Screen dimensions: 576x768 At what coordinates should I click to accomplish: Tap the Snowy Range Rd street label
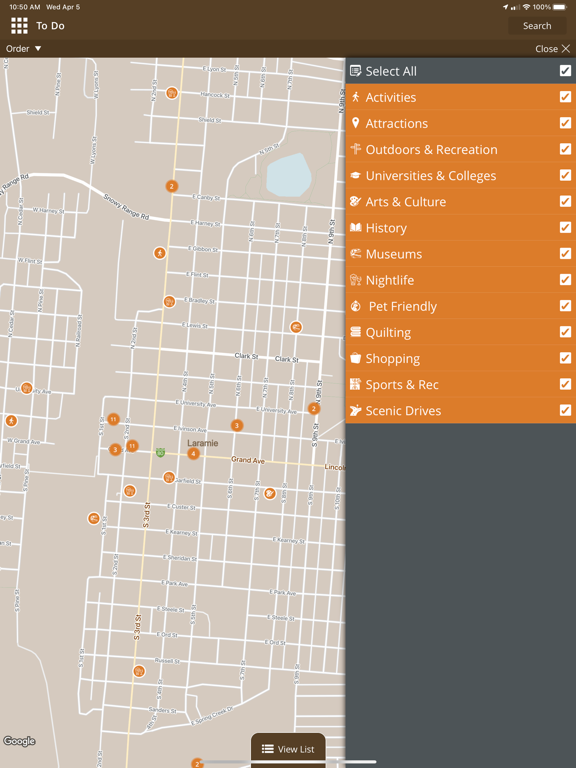pos(126,206)
